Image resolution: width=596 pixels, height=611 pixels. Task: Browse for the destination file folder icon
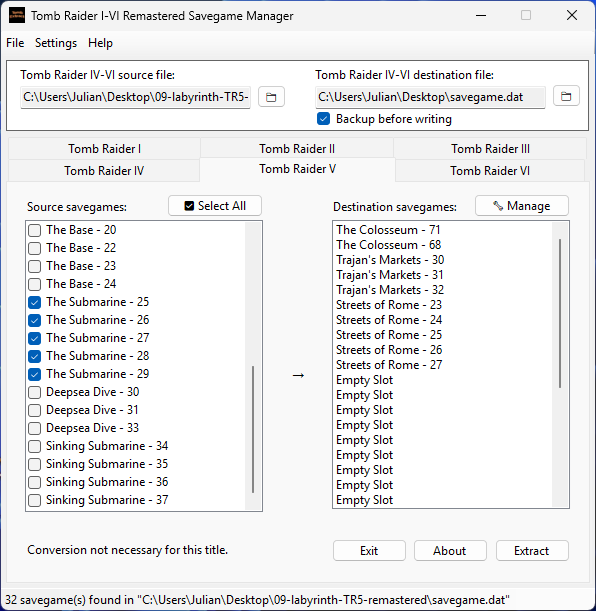point(566,96)
